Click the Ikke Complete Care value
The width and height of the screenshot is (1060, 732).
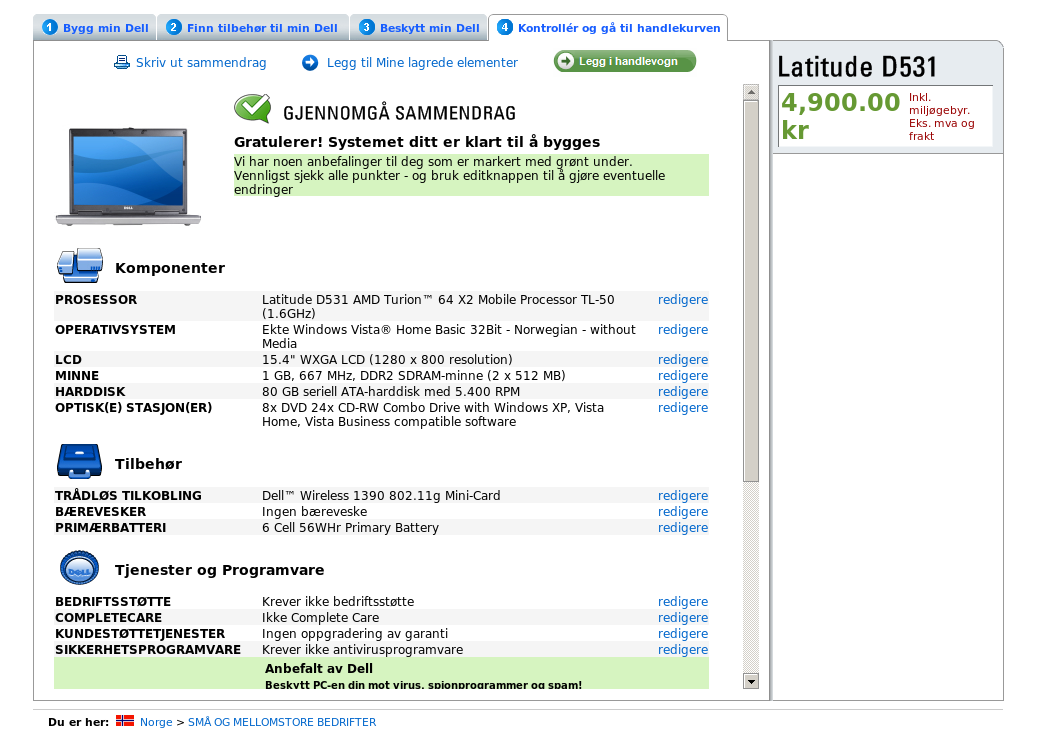pos(320,618)
